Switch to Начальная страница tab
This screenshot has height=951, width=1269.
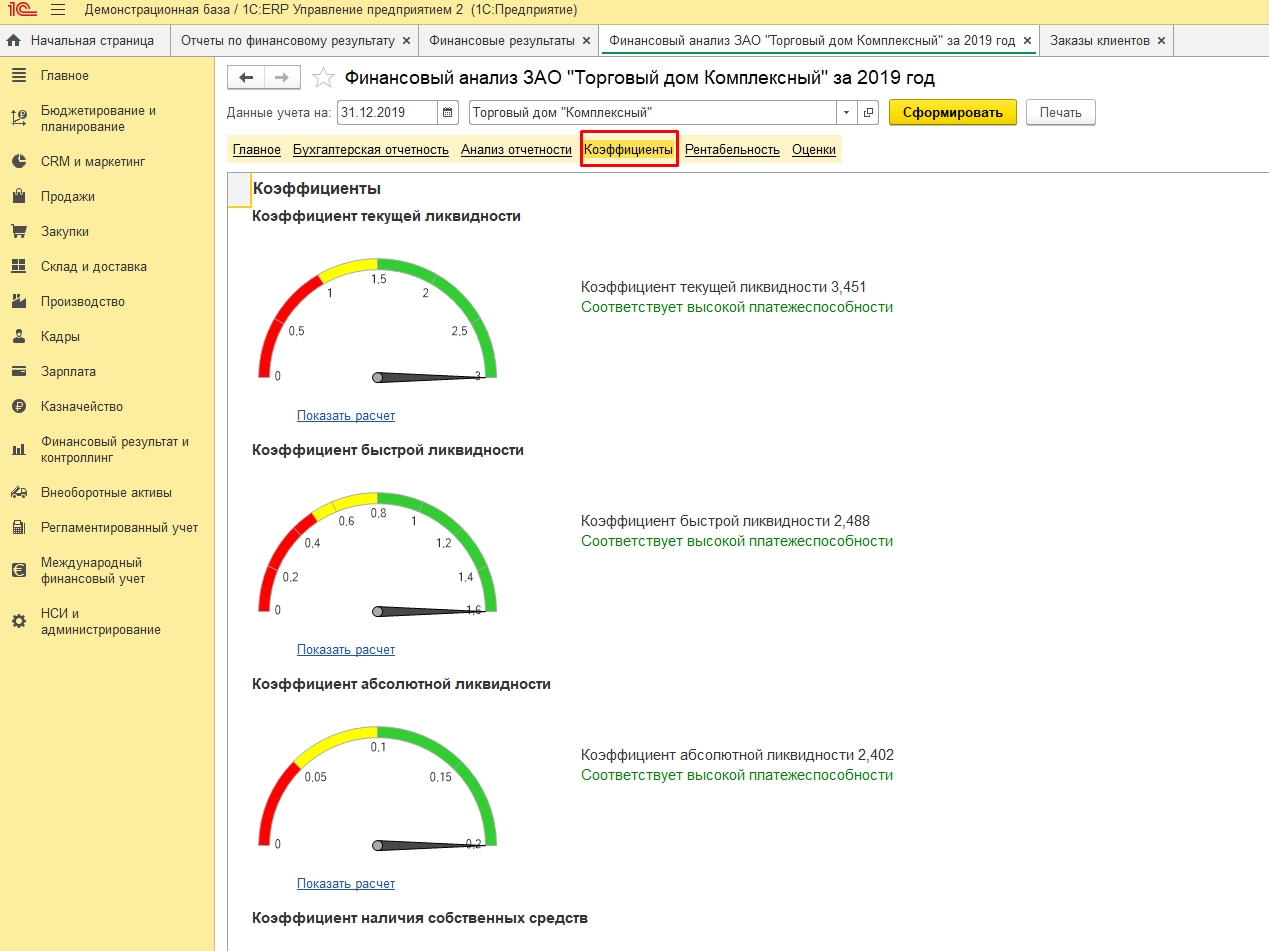click(84, 41)
